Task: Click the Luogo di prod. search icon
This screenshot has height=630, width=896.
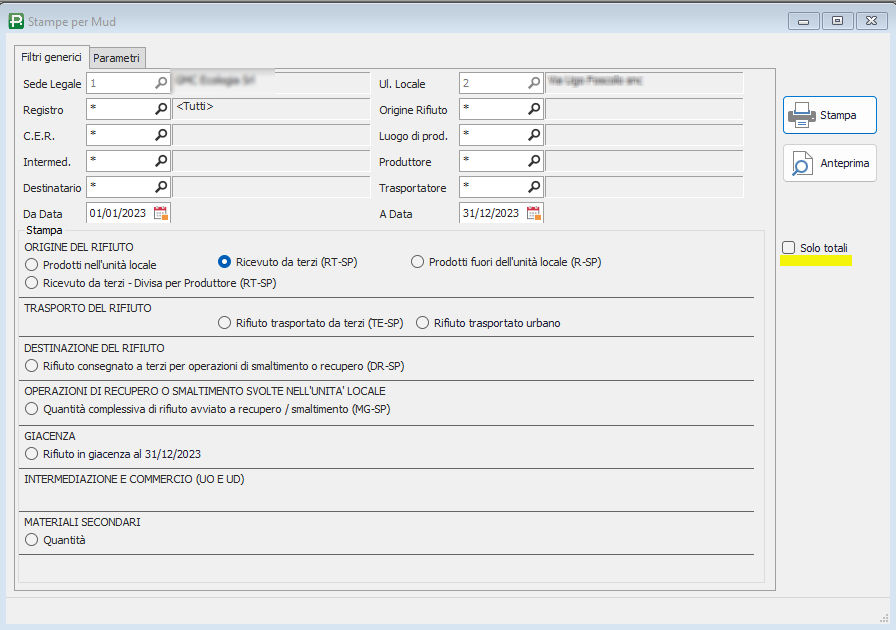Action: tap(534, 135)
